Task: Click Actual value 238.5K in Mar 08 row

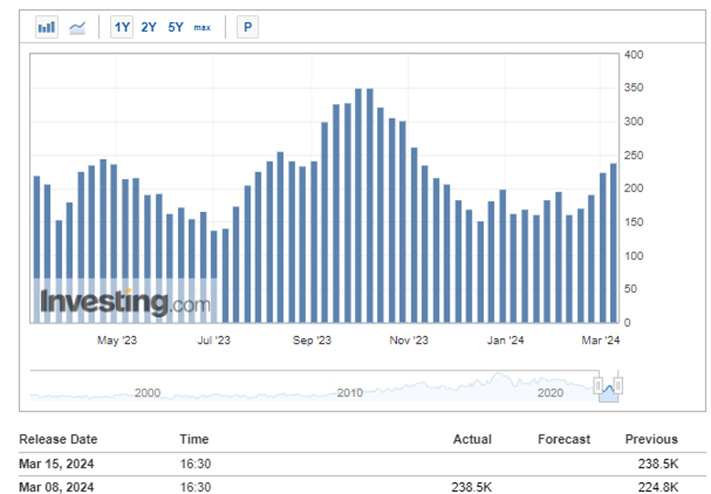Action: pyautogui.click(x=472, y=487)
